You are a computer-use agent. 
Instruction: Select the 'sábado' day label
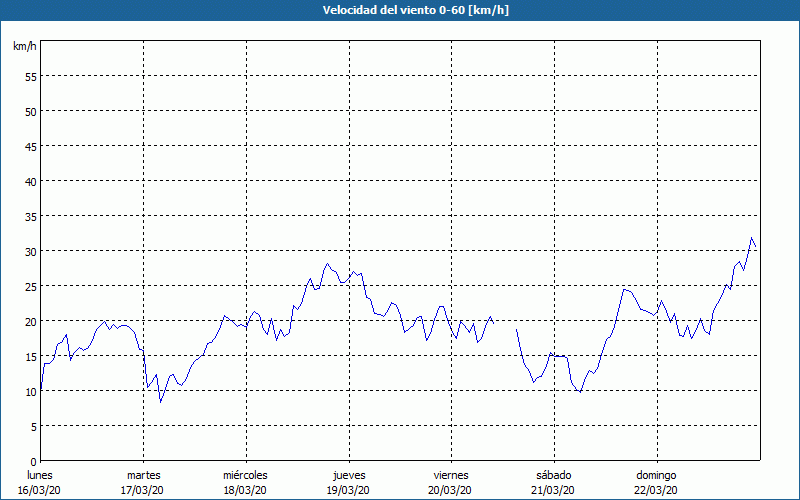[554, 475]
